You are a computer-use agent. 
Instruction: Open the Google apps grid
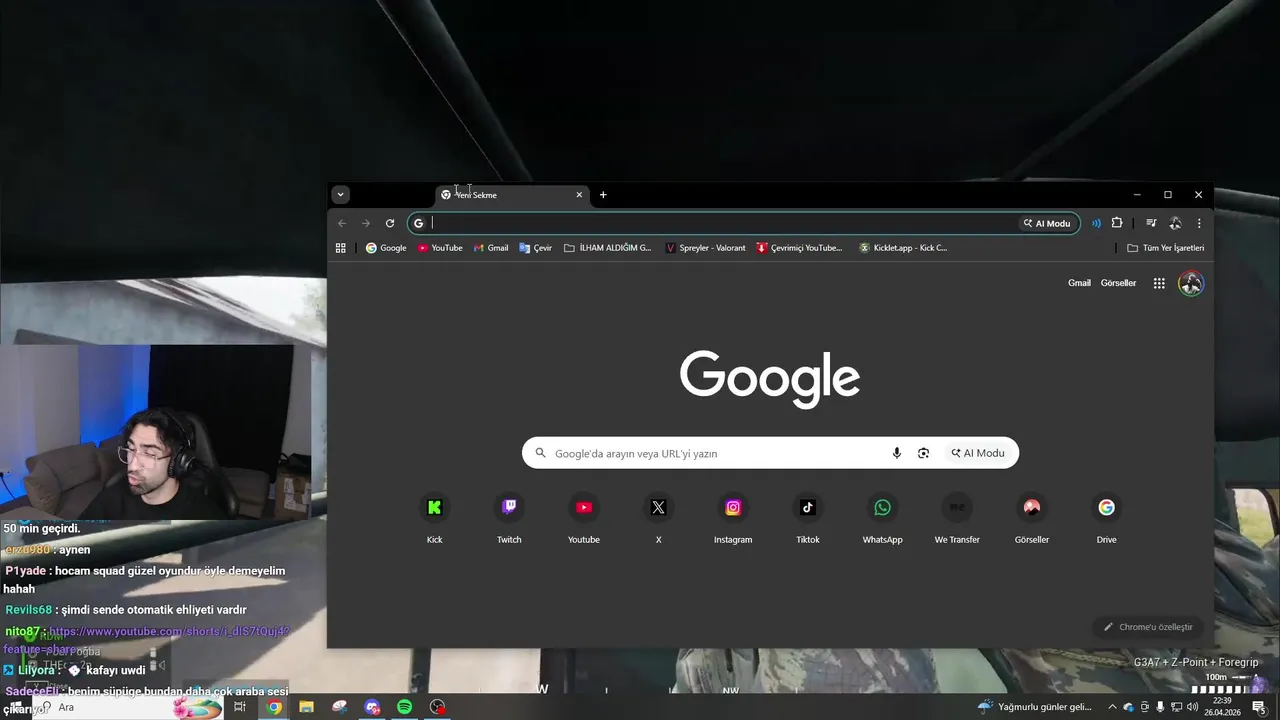pyautogui.click(x=1159, y=283)
